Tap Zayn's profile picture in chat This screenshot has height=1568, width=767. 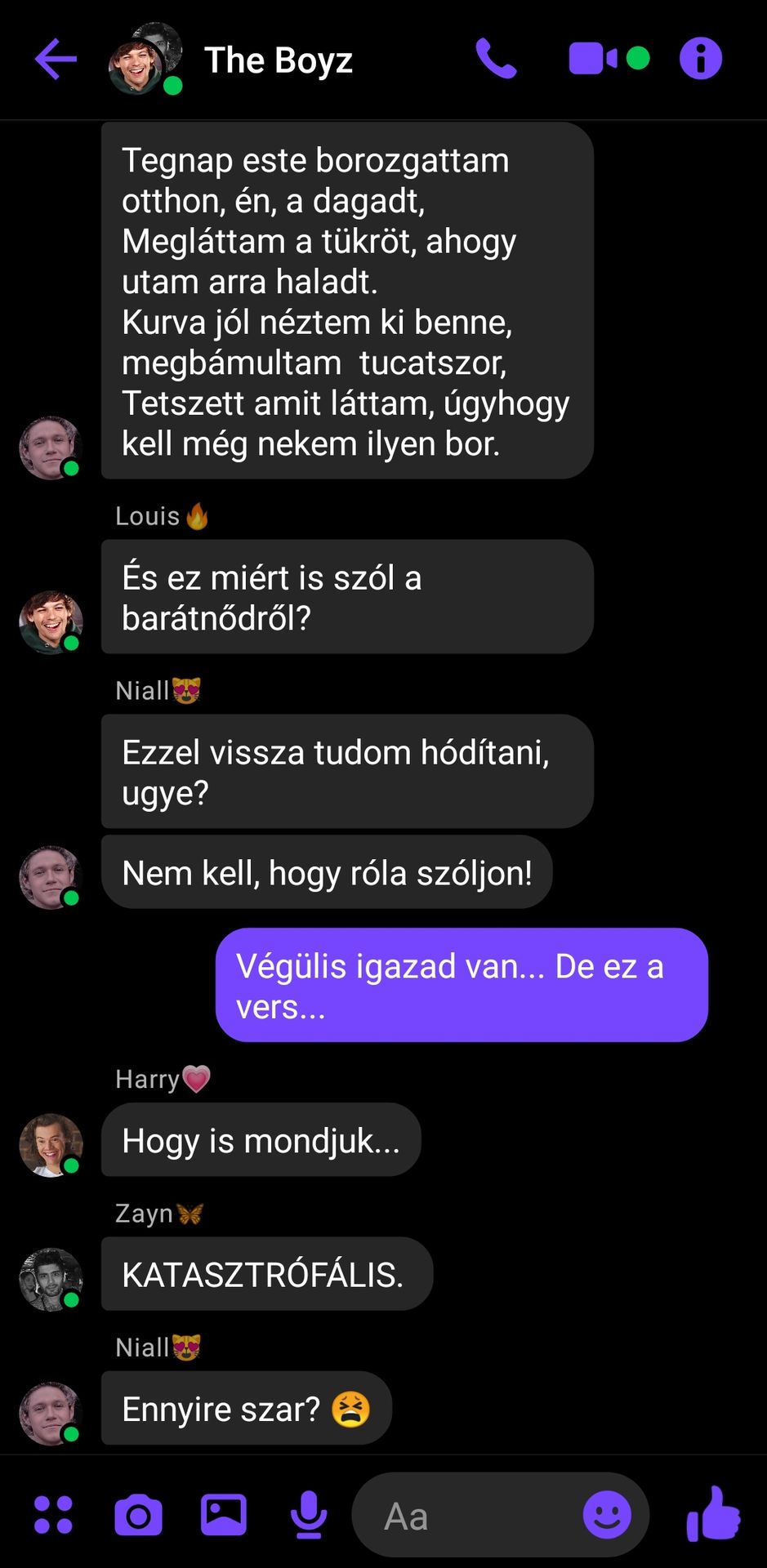point(51,1280)
